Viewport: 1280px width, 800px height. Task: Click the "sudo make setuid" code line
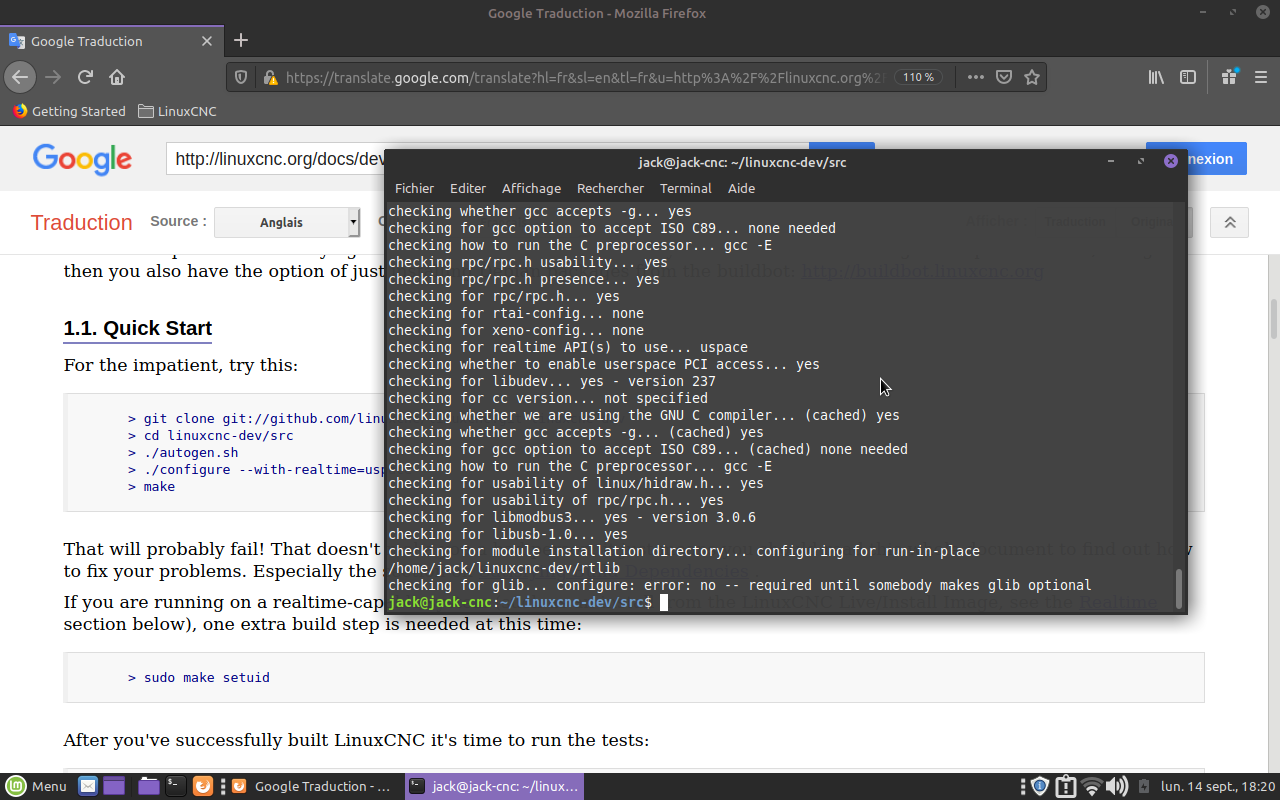click(x=207, y=677)
